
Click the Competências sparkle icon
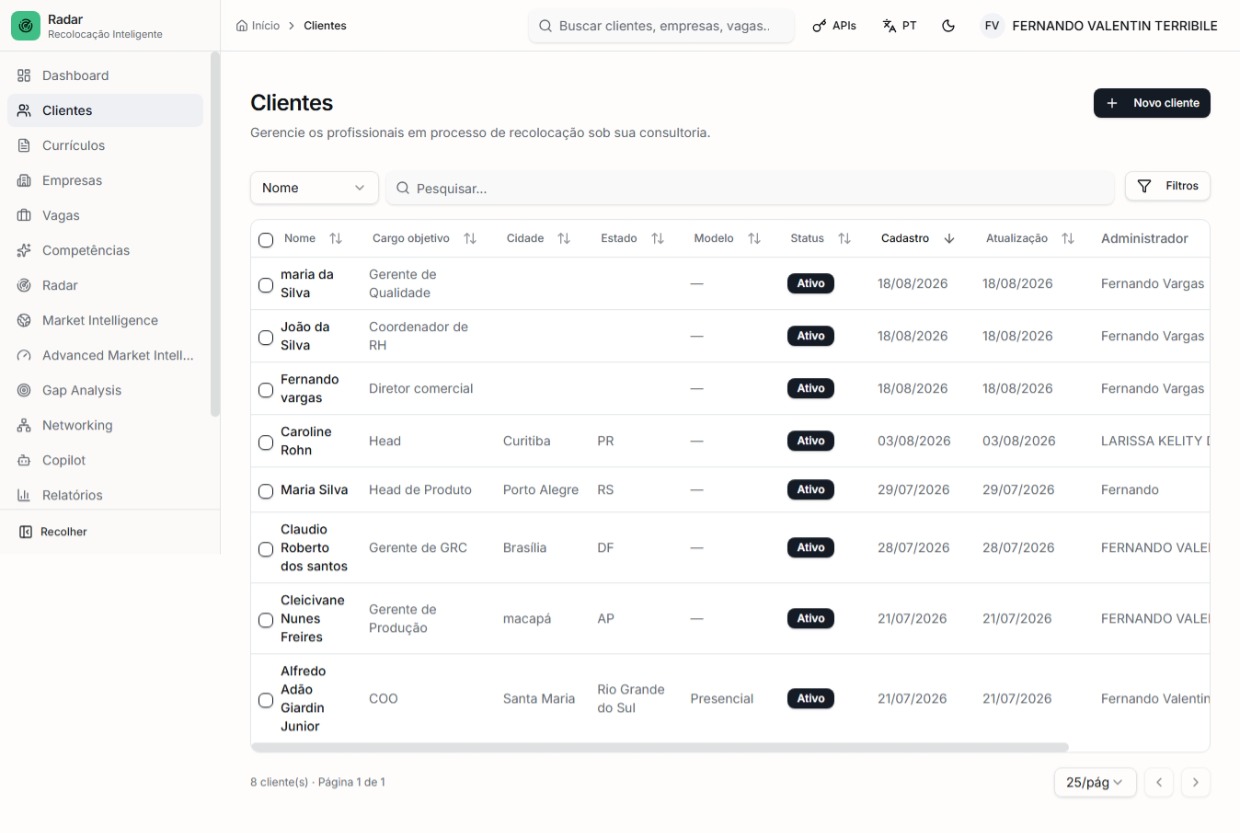pos(24,250)
